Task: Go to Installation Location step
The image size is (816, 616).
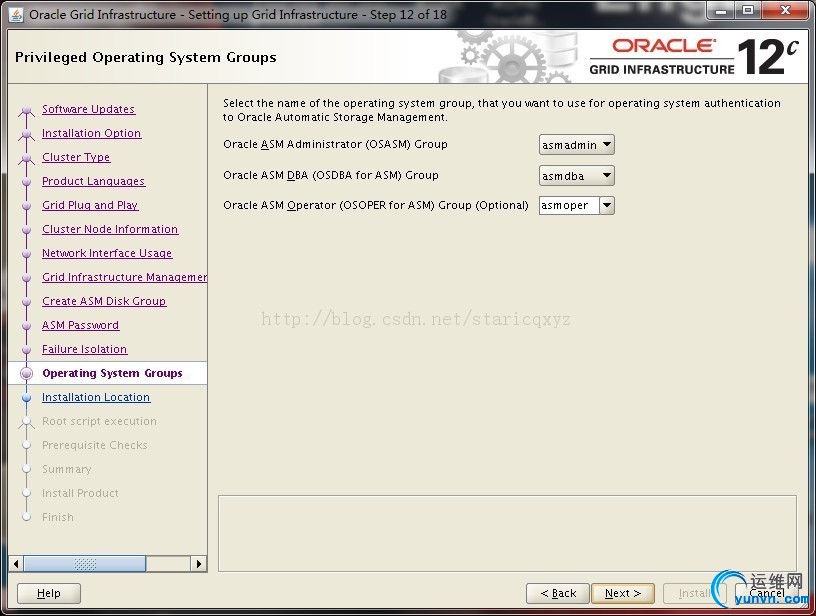Action: 96,397
